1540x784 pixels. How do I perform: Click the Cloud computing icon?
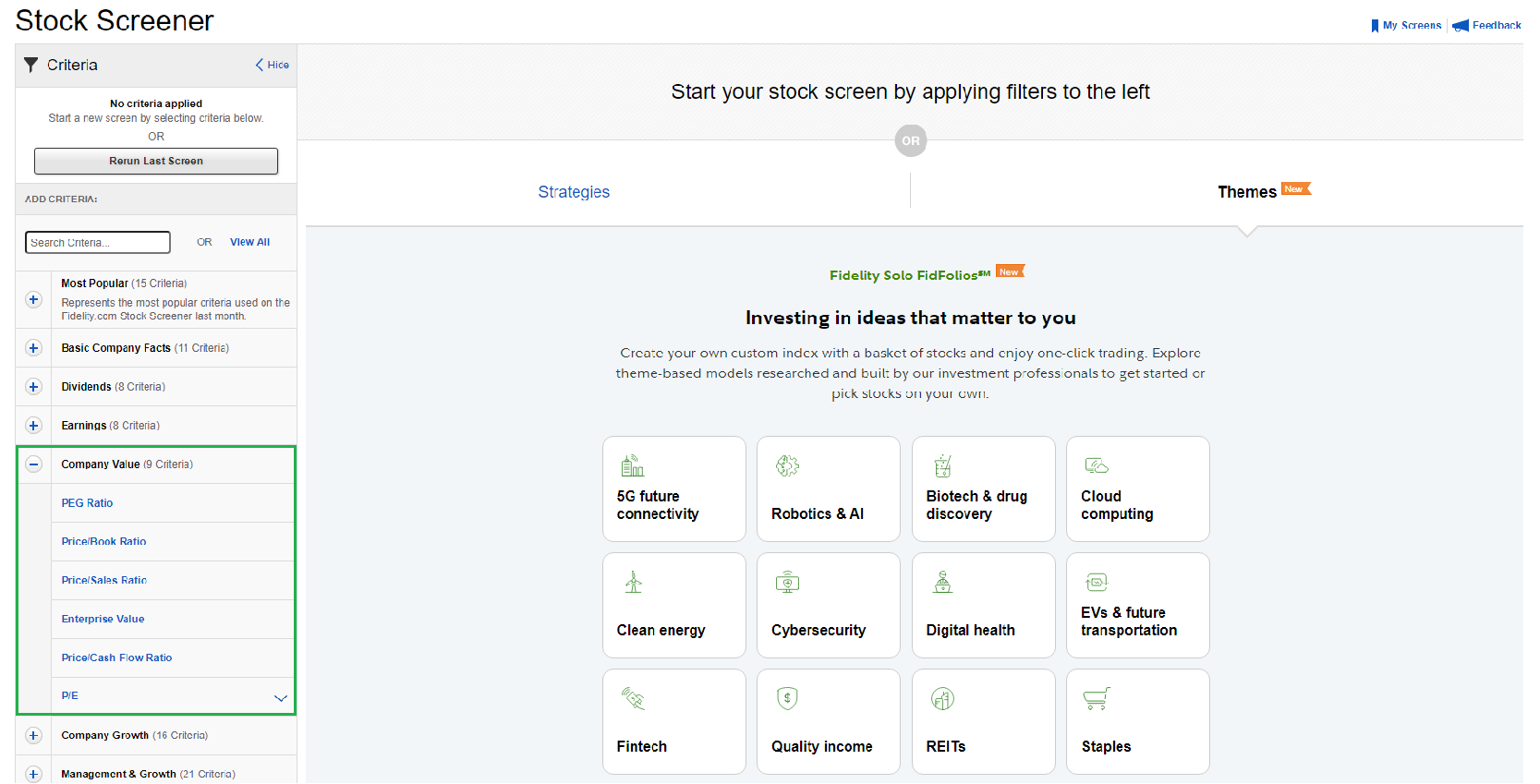[1097, 465]
